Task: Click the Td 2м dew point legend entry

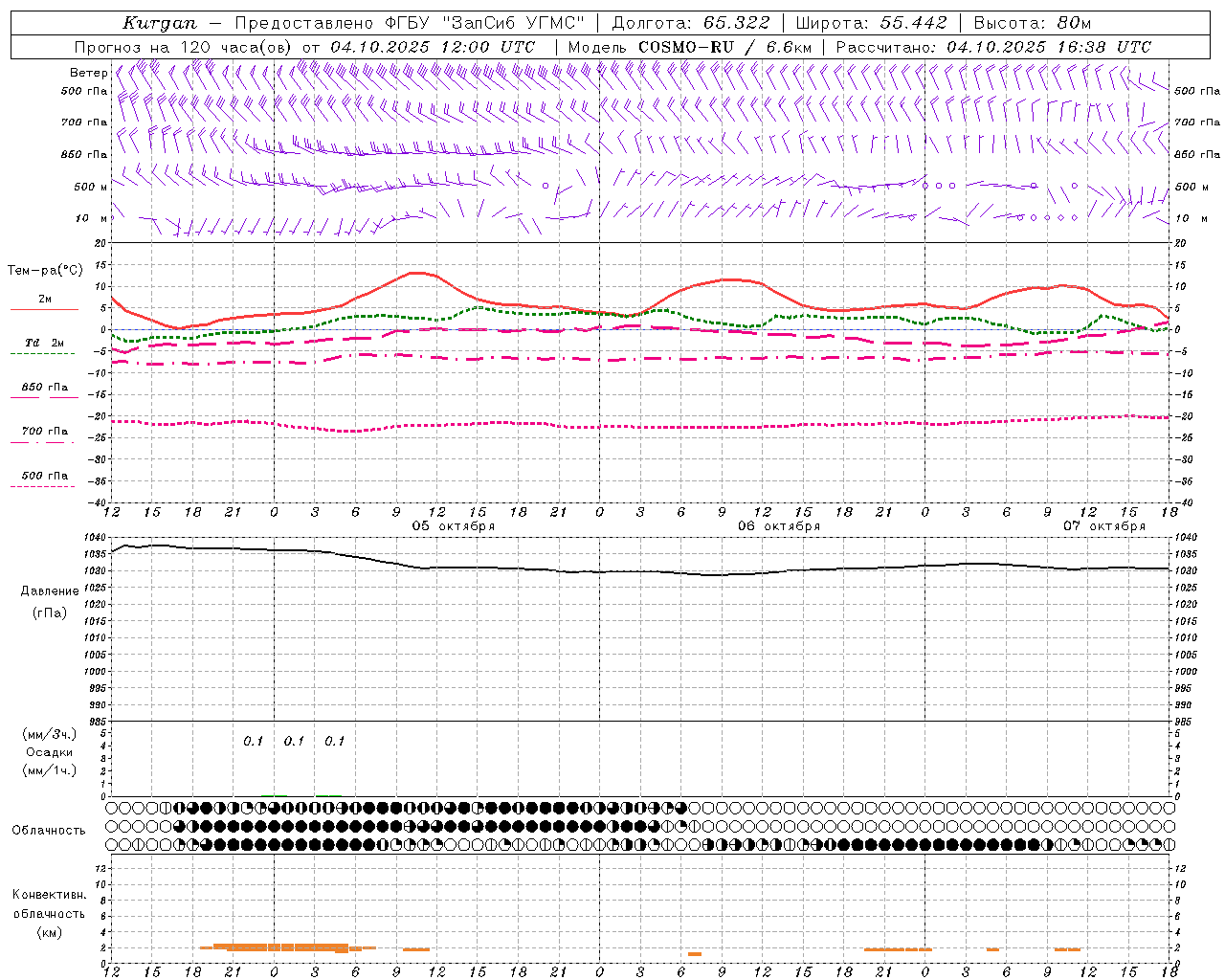Action: (45, 343)
